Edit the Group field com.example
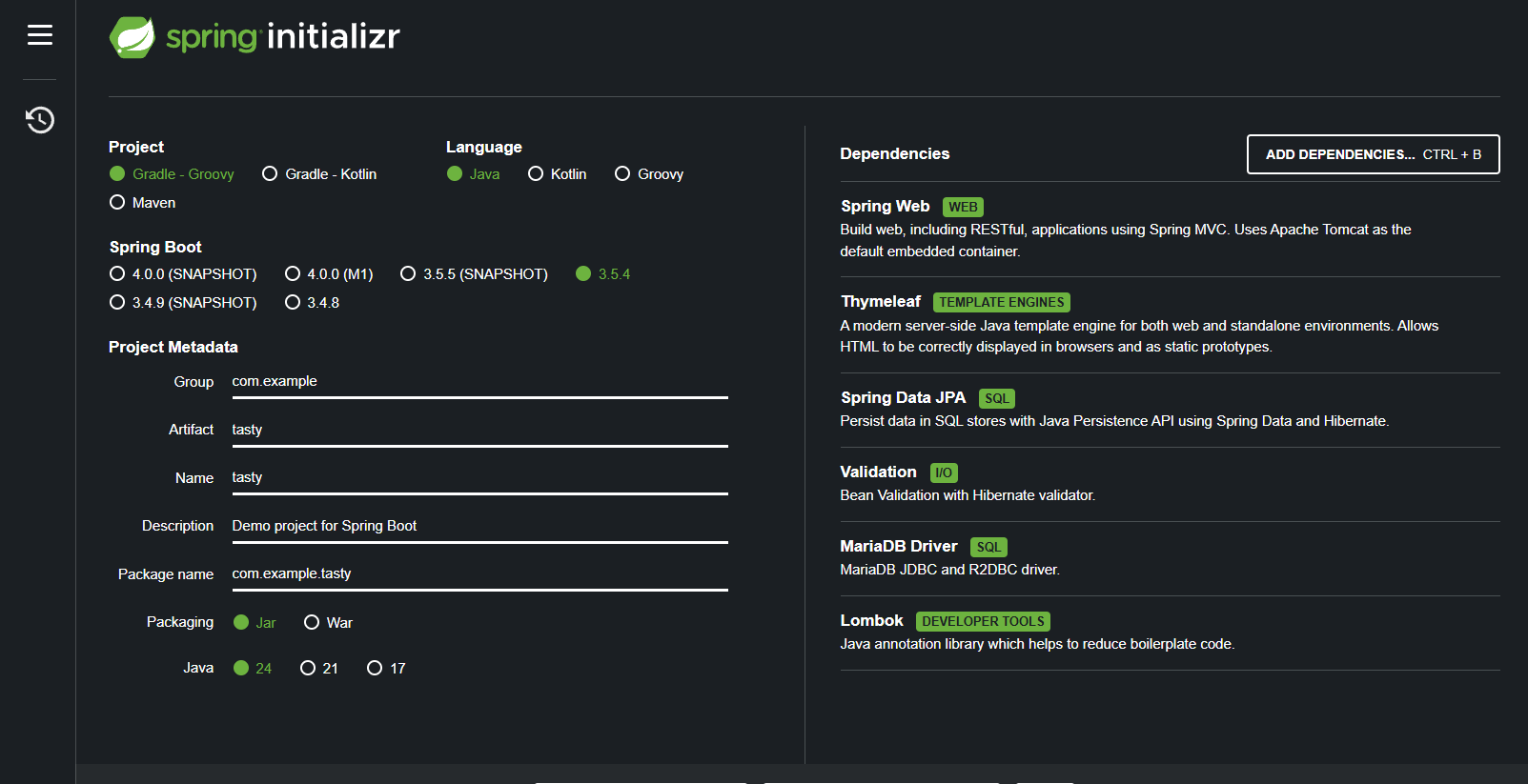This screenshot has height=784, width=1528. pyautogui.click(x=479, y=382)
